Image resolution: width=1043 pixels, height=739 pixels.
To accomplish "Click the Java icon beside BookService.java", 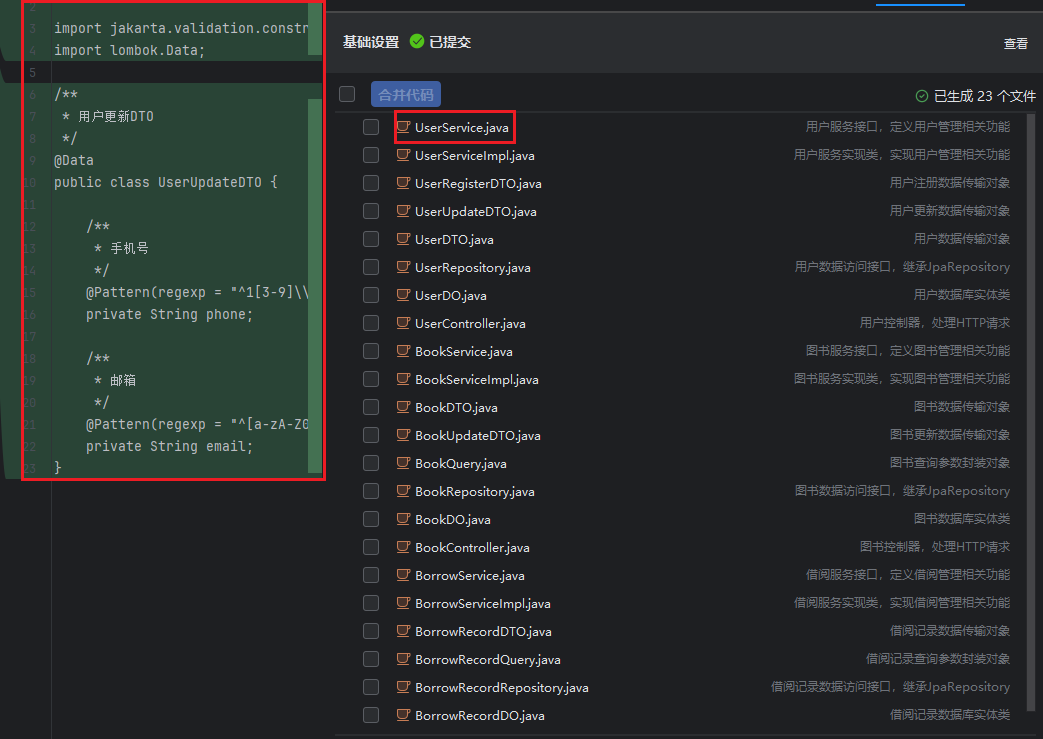I will (x=404, y=351).
